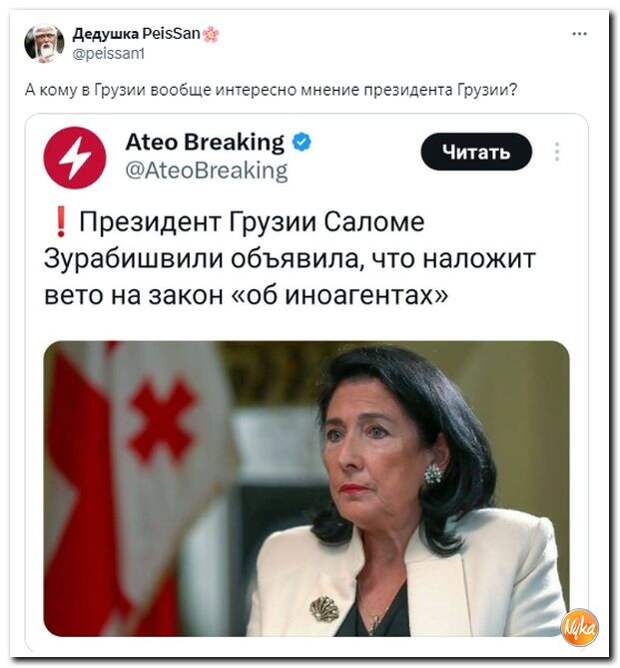
Task: Open the vertical dots menu of the quoted tweet
Action: [x=557, y=152]
